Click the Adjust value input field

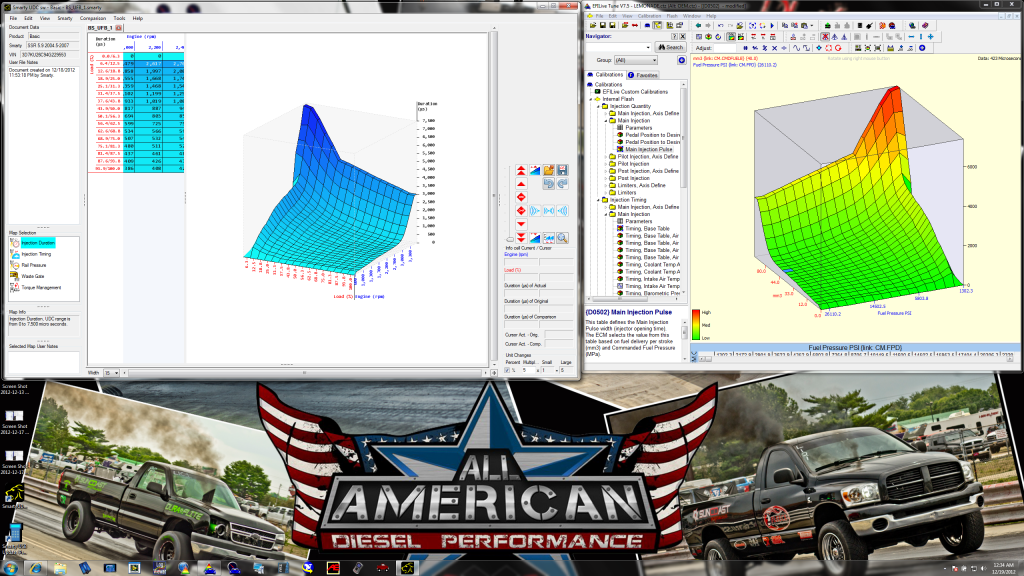click(726, 48)
